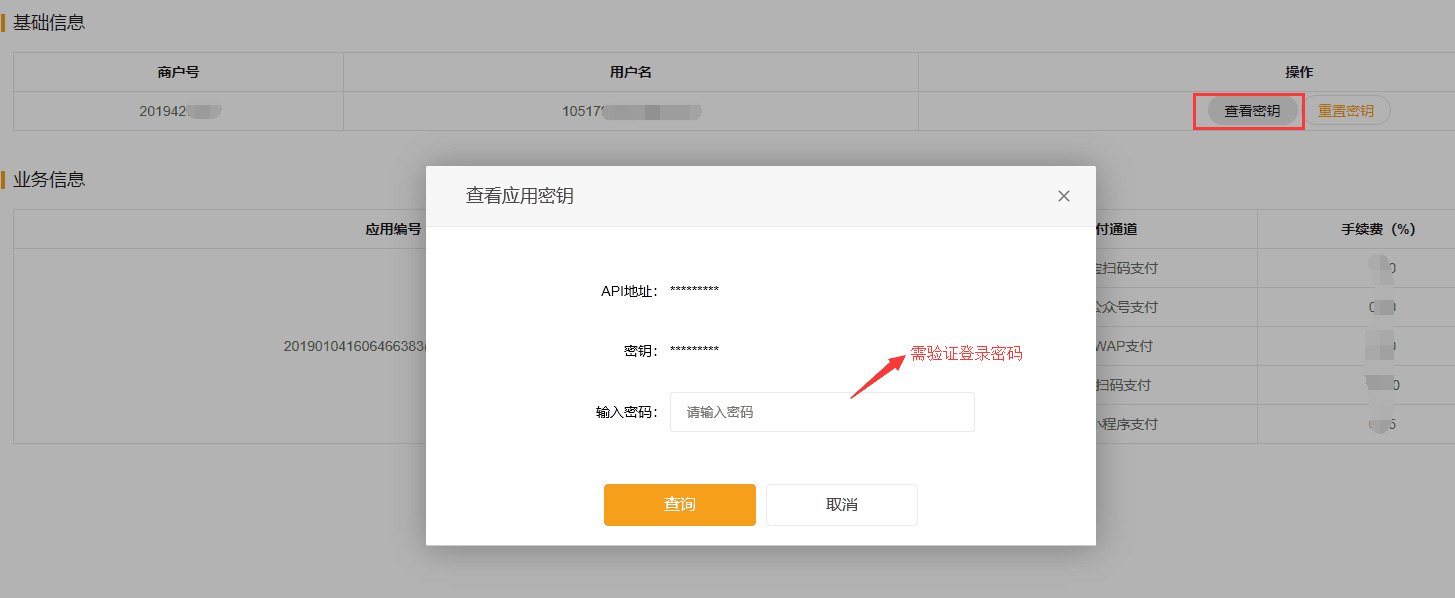Image resolution: width=1455 pixels, height=598 pixels.
Task: Click the 查看密钥 button
Action: coord(1252,111)
